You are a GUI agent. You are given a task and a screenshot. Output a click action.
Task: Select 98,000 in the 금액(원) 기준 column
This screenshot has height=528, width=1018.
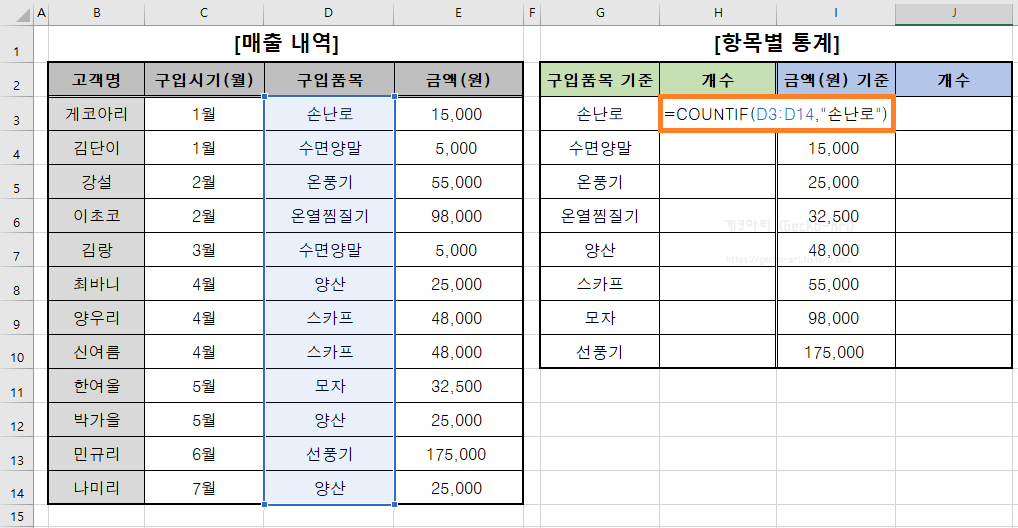coord(836,318)
